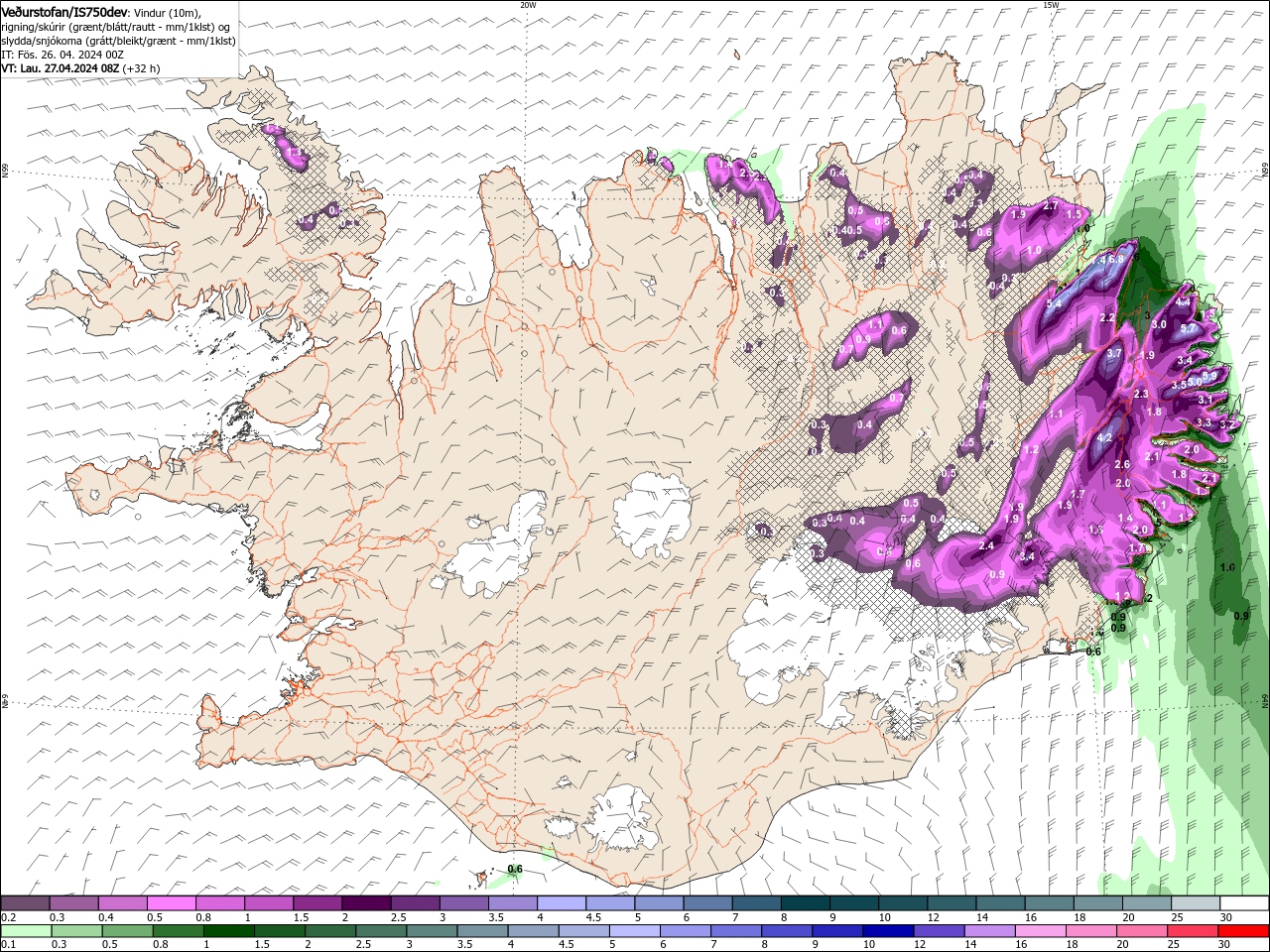Pick the bright pink upper-scale swatch starting at 0.5
The width and height of the screenshot is (1270, 952).
tap(171, 903)
